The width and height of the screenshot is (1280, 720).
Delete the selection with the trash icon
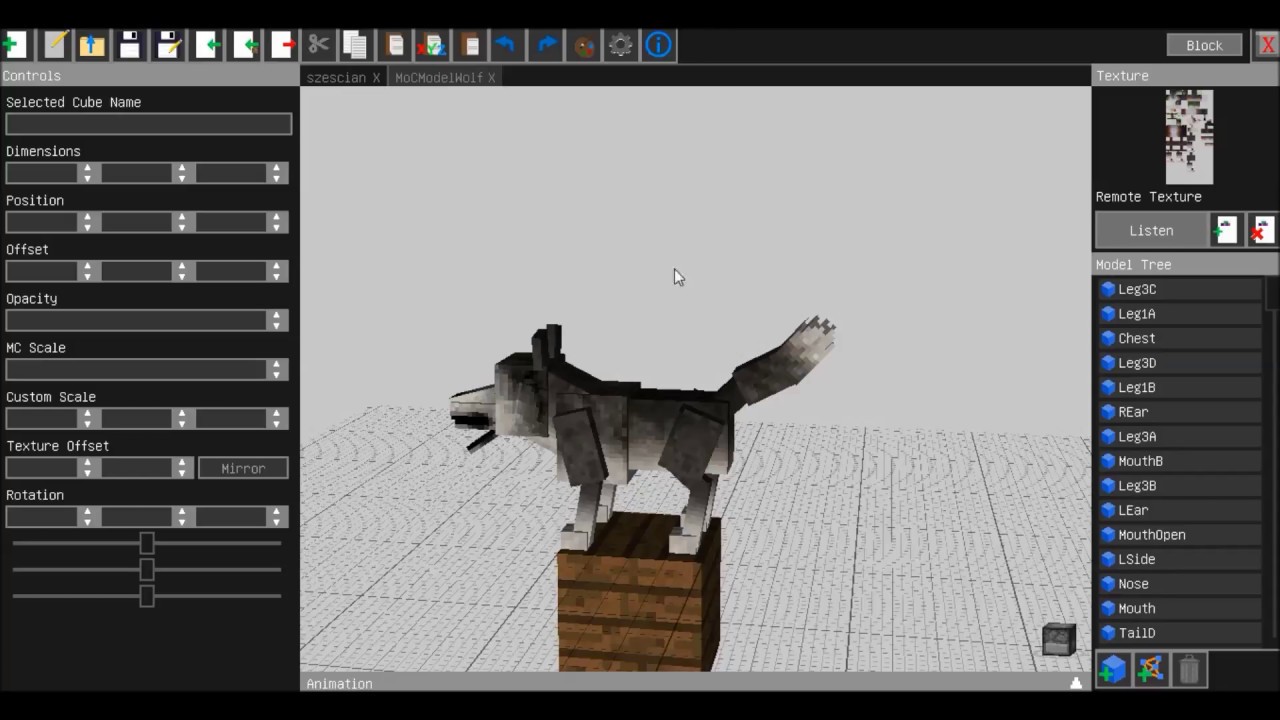(x=1189, y=669)
